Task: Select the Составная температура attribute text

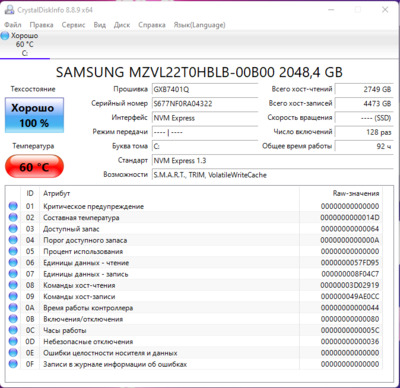Action: tap(81, 218)
